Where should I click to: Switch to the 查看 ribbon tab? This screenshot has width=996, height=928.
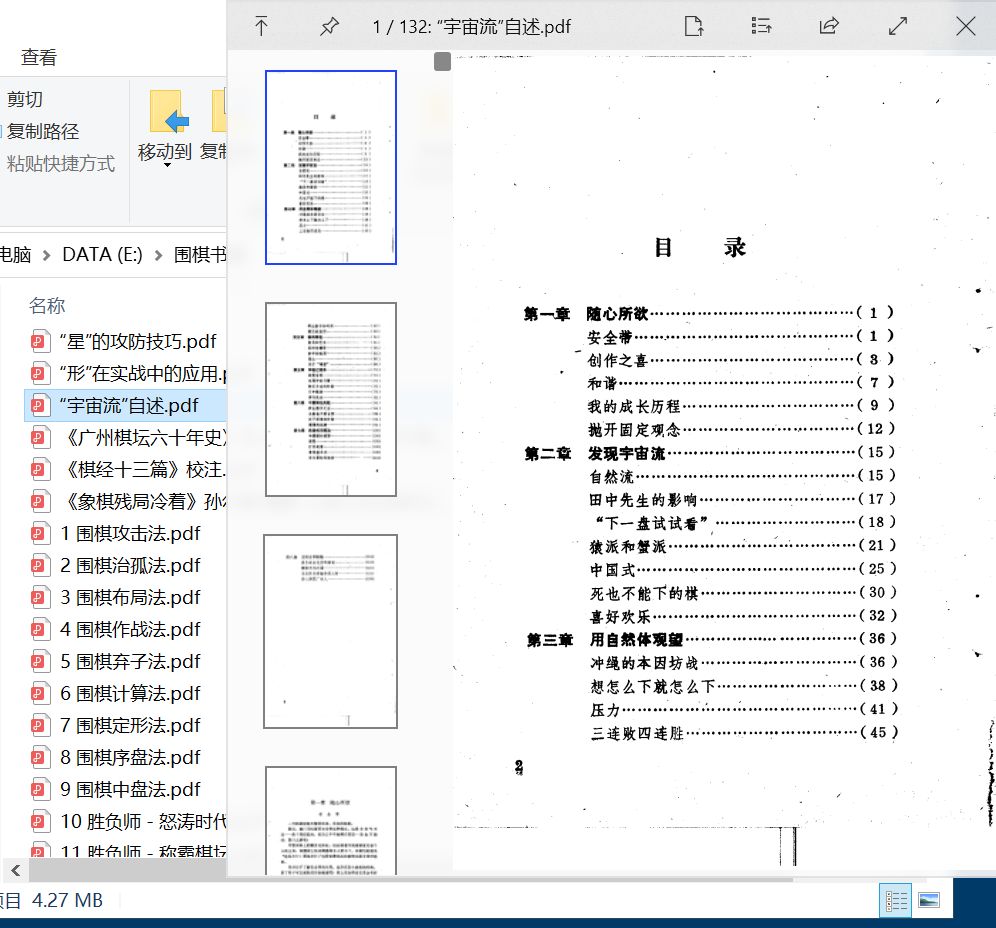37,58
